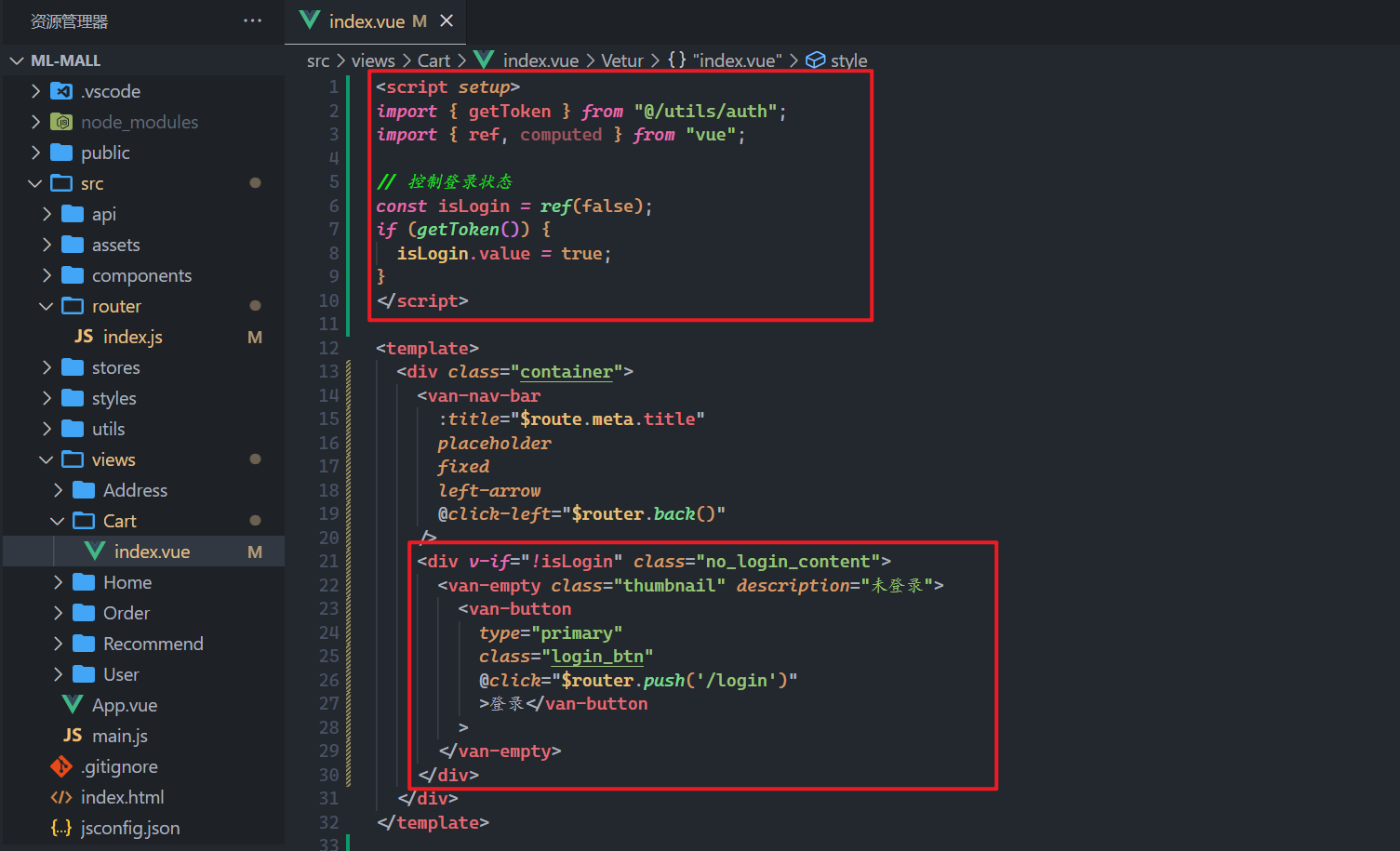Image resolution: width=1400 pixels, height=851 pixels.
Task: Click the components folder icon
Action: [73, 275]
